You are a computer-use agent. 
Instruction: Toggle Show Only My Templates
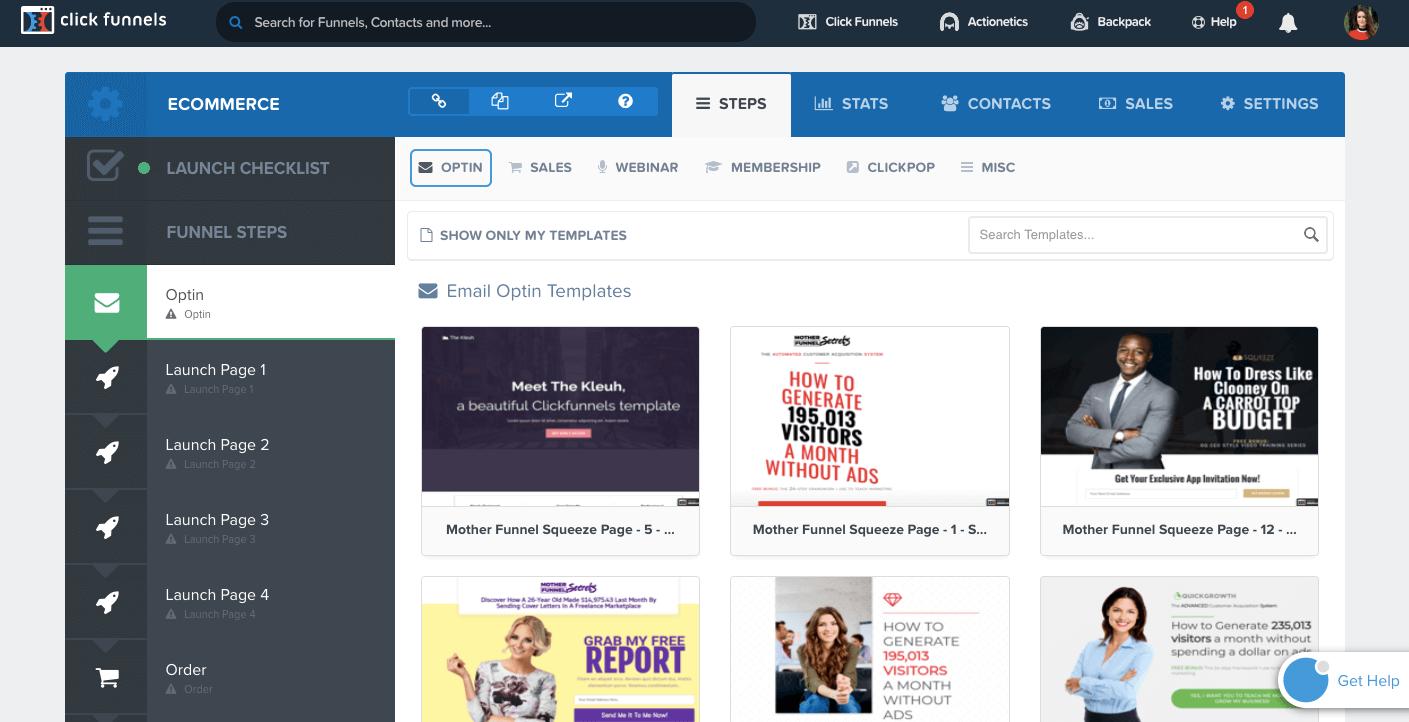[x=523, y=235]
